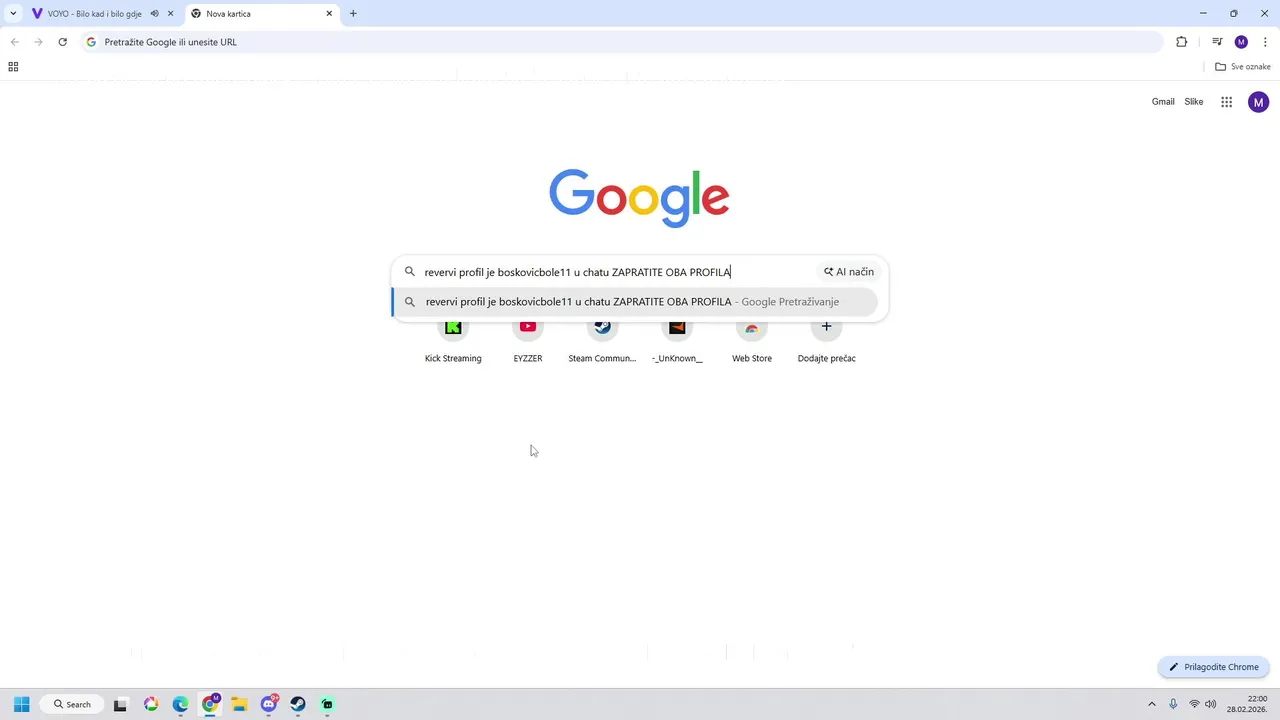
Task: Open the Slike link
Action: (1194, 102)
